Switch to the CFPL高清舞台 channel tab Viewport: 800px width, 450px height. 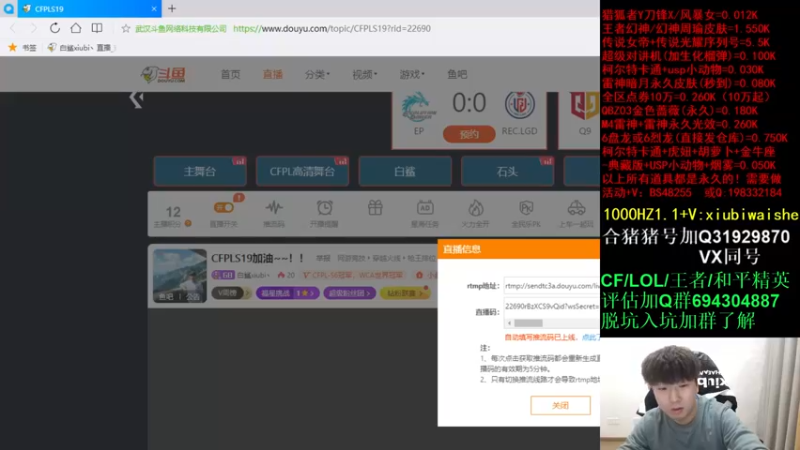pos(302,171)
